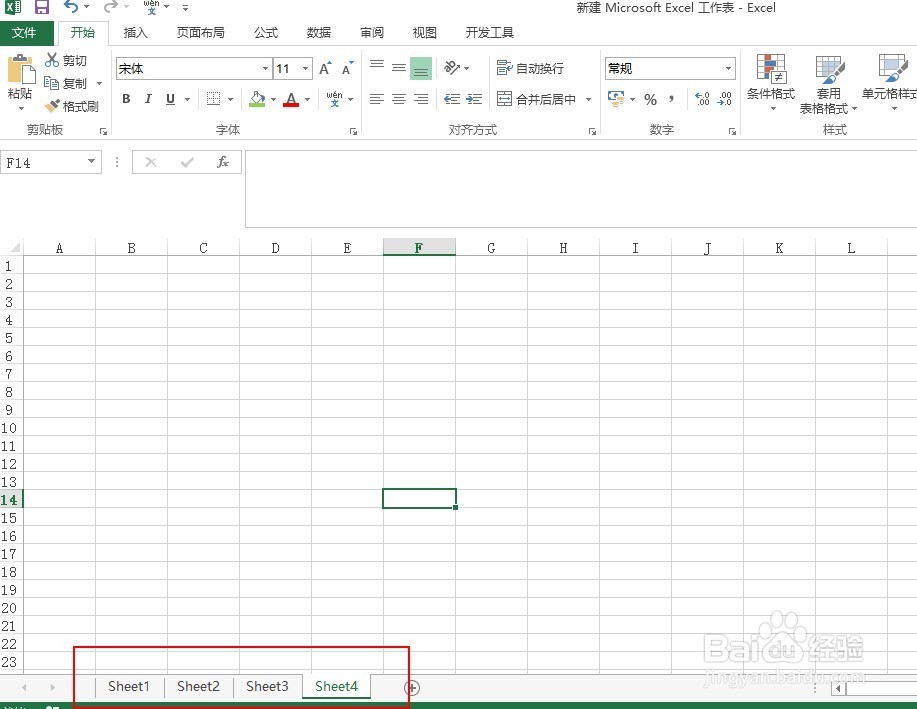917x709 pixels.
Task: Switch to the 数据 Data tab
Action: [x=319, y=33]
